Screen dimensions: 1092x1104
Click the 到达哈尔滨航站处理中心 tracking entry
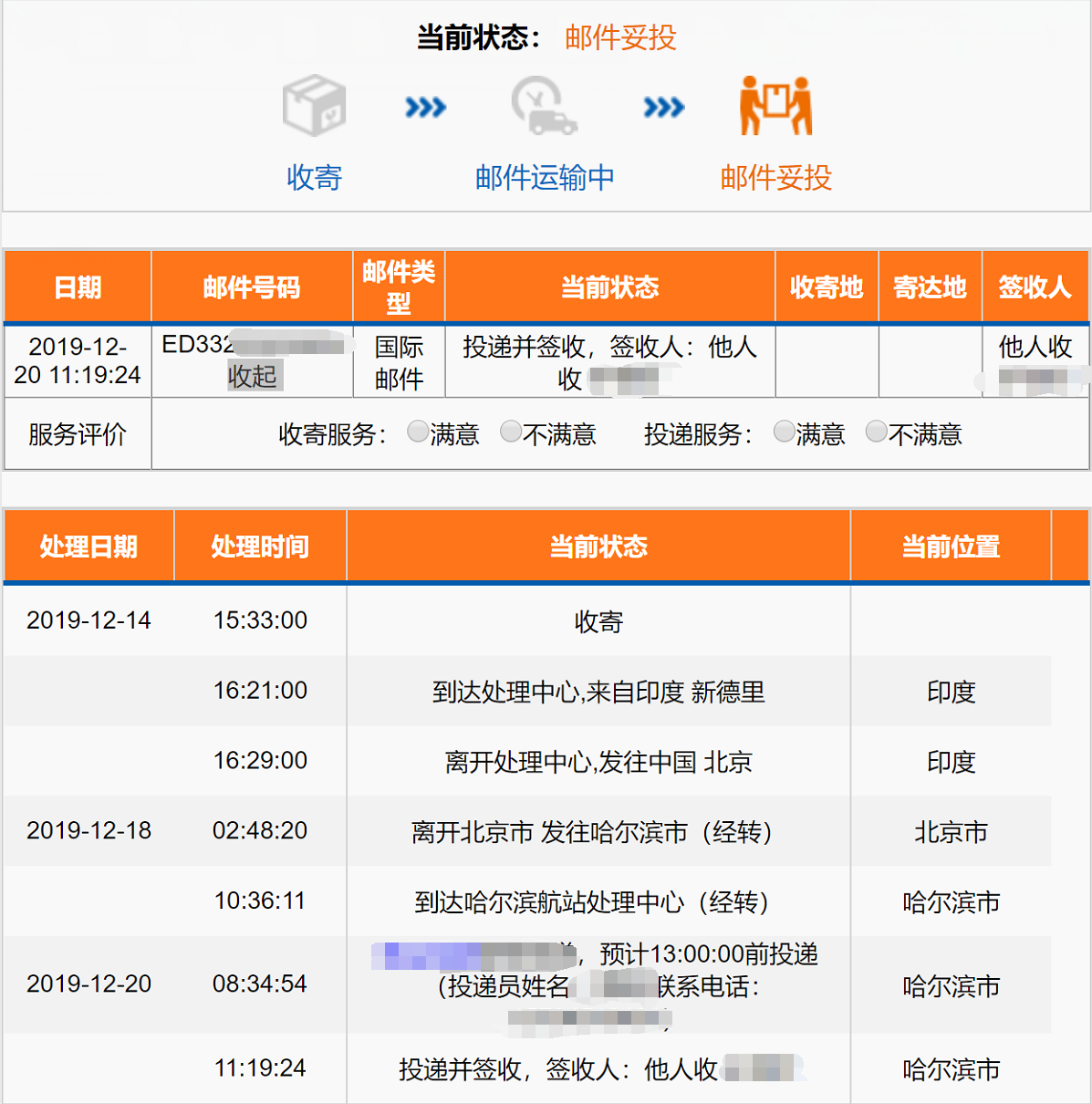(x=598, y=901)
